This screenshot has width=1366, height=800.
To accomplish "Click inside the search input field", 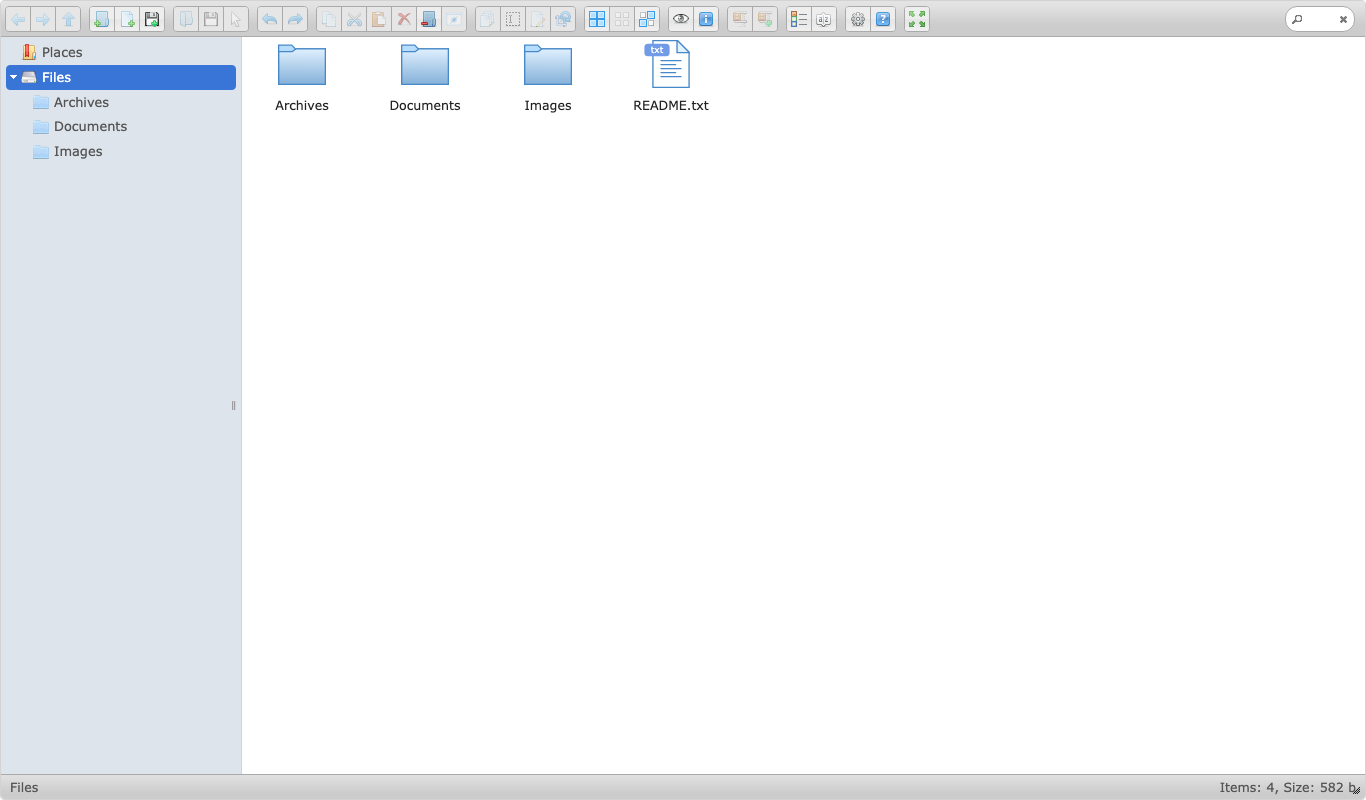I will [x=1320, y=19].
